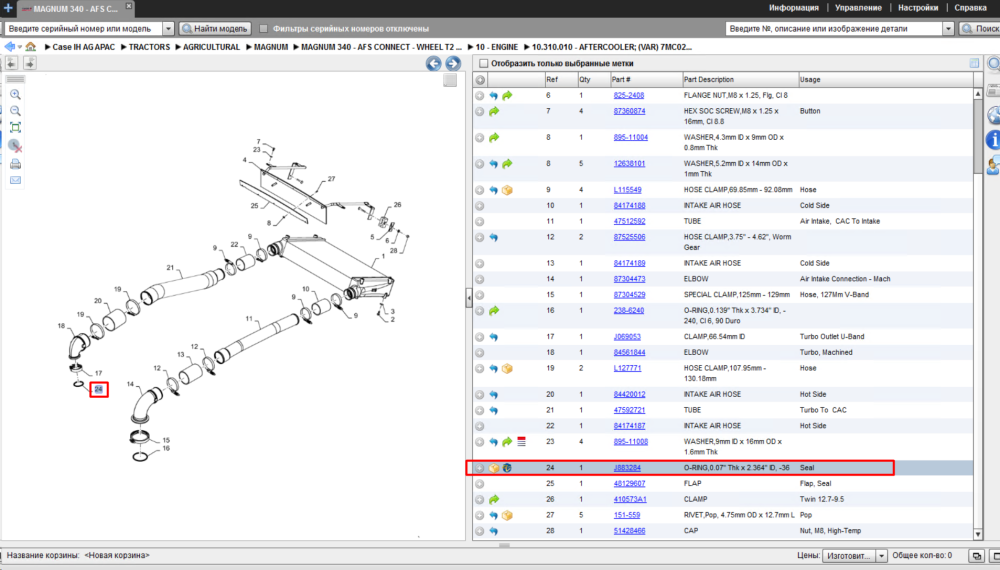
Task: Click blue arrow in row 17
Action: [494, 337]
